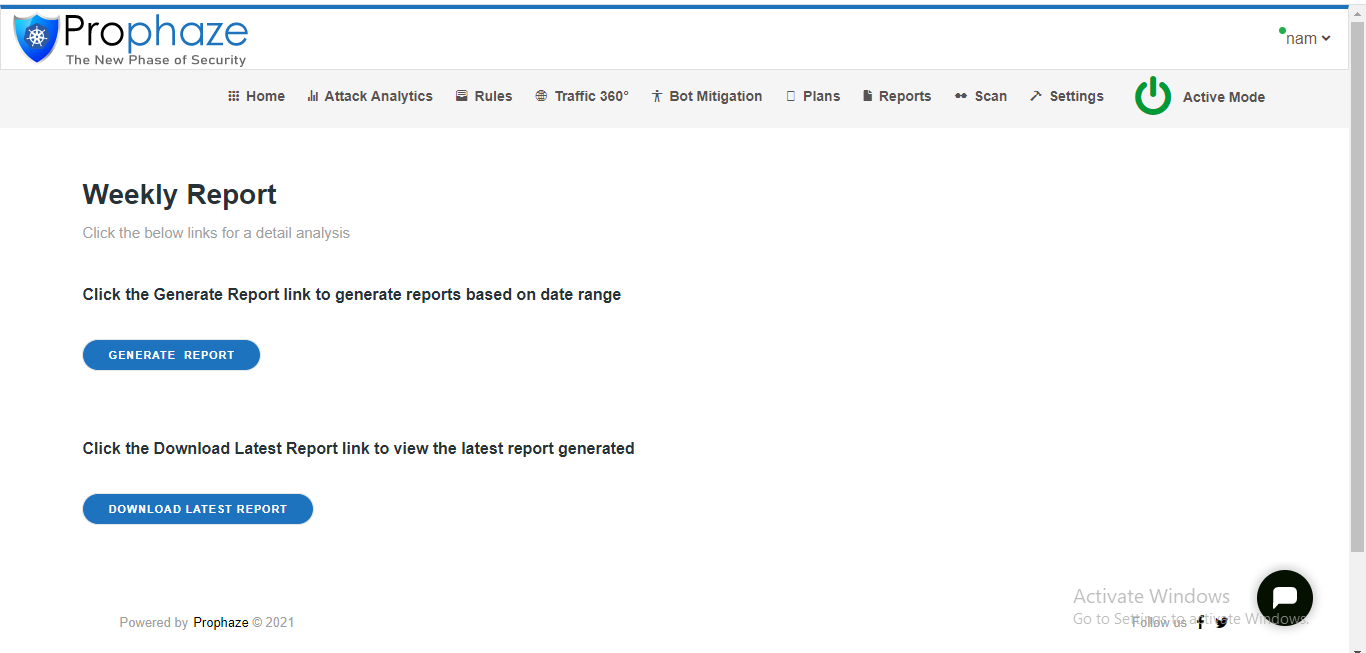Click the vertical page scrollbar
Viewport: 1366px width, 653px height.
coord(1357,300)
